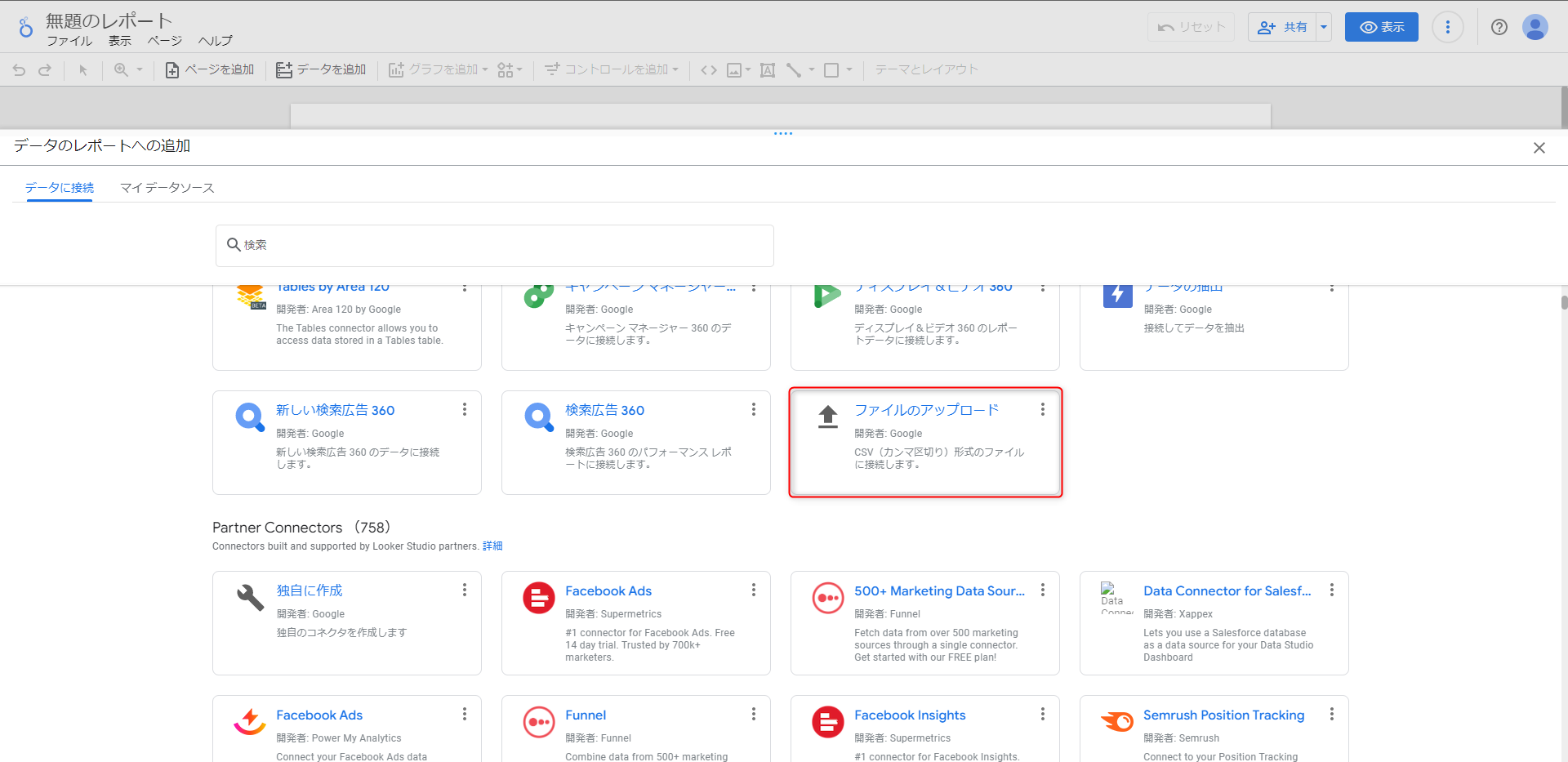This screenshot has height=762, width=1568.
Task: Open the Funnel connector title
Action: [586, 715]
